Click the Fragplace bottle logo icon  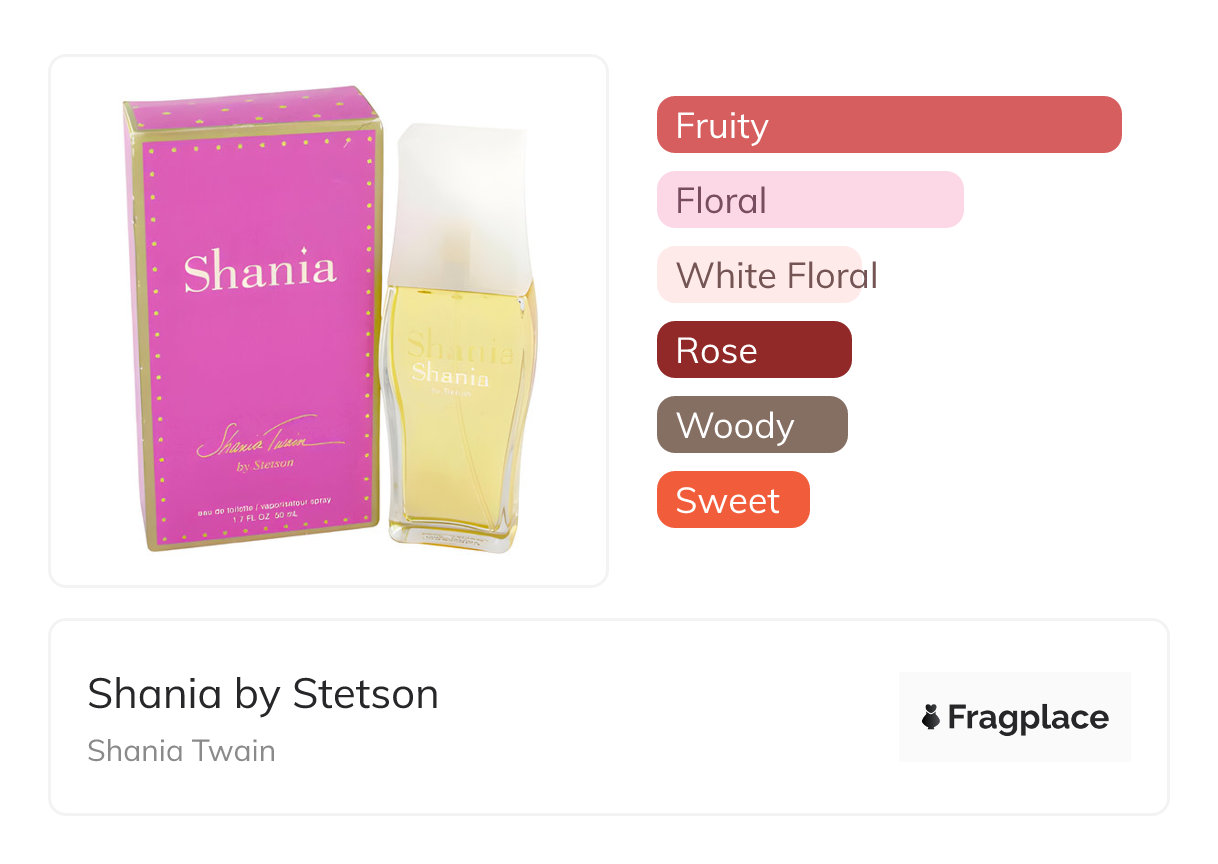point(931,717)
